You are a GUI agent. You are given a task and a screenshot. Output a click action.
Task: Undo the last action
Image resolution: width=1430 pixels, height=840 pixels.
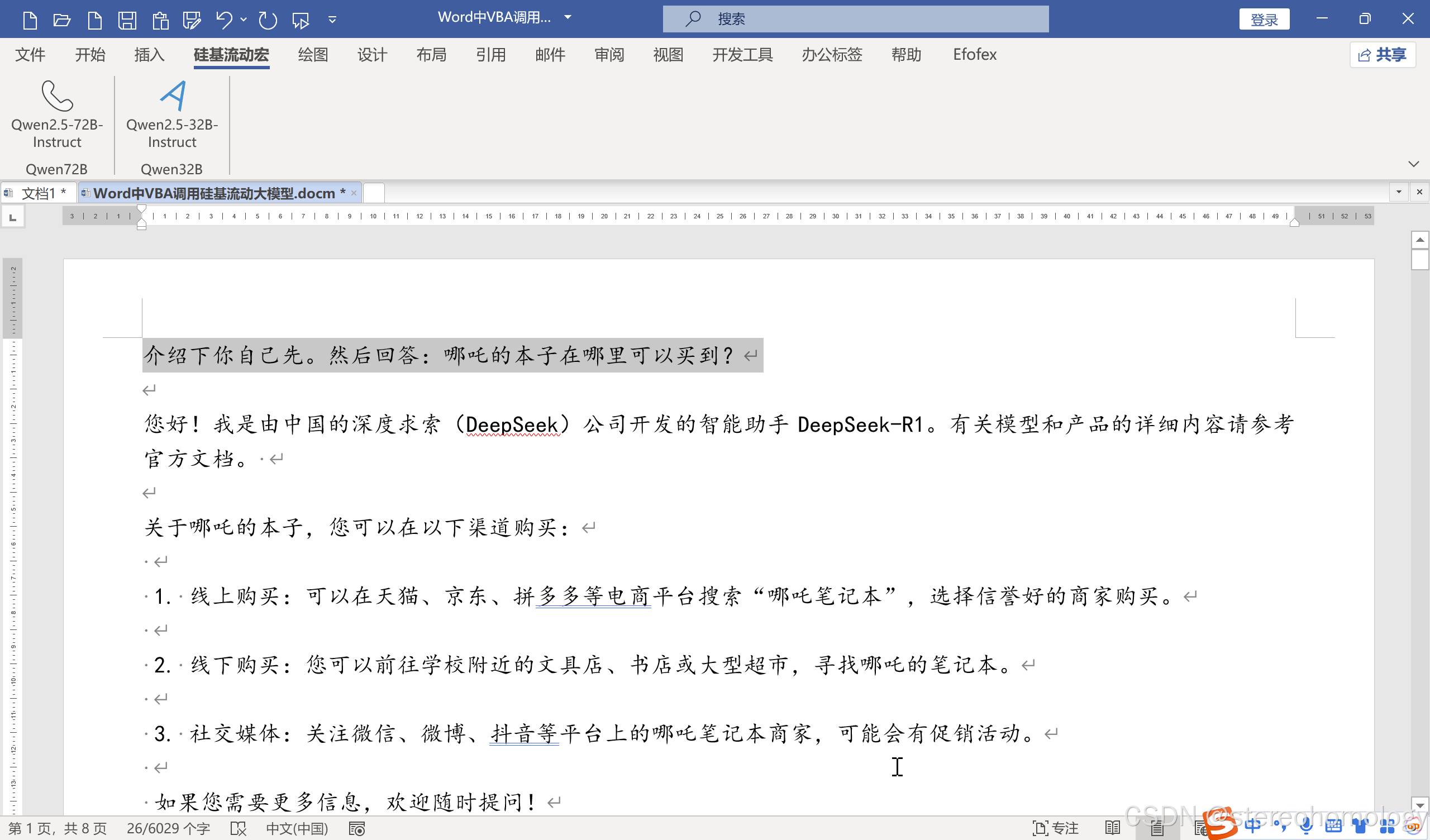click(x=223, y=20)
